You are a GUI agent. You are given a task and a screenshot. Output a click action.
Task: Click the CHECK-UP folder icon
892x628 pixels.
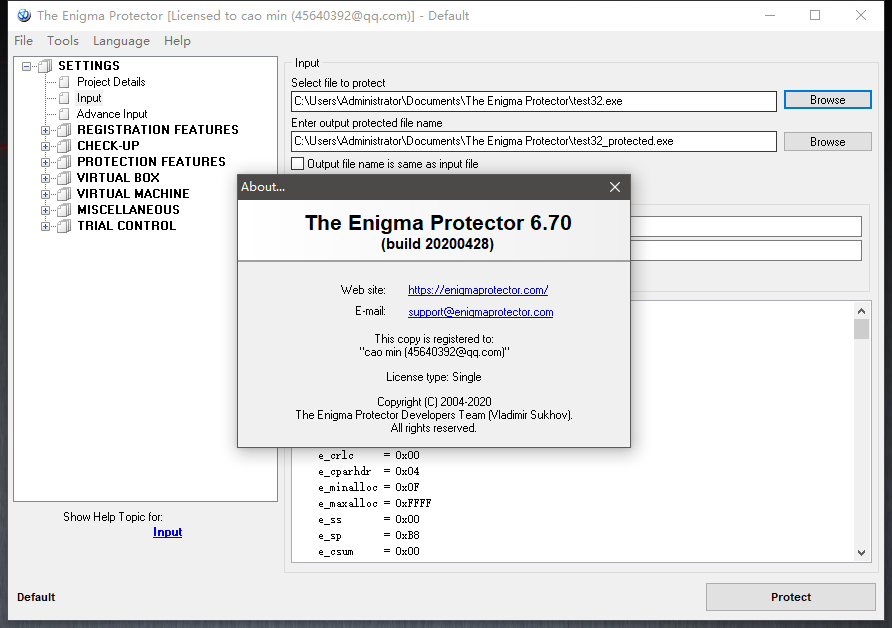[64, 146]
